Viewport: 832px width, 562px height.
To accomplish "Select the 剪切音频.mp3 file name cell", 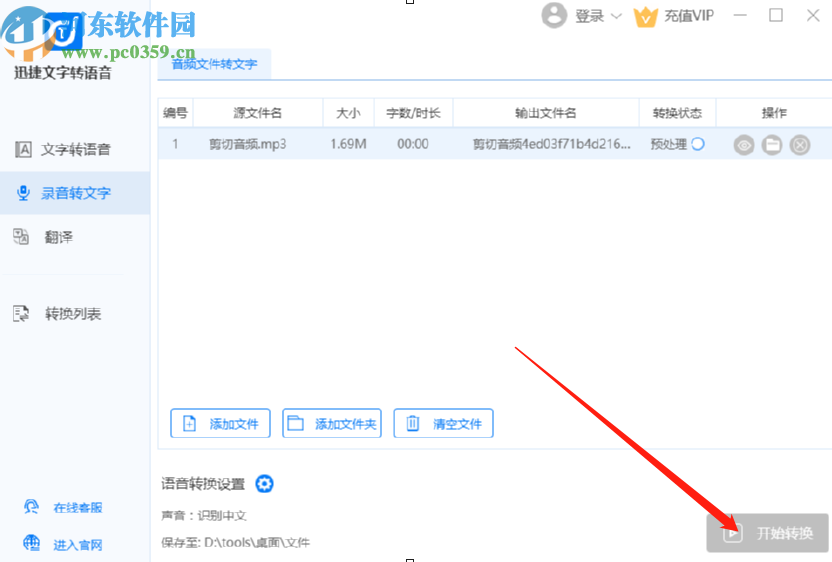I will point(247,144).
